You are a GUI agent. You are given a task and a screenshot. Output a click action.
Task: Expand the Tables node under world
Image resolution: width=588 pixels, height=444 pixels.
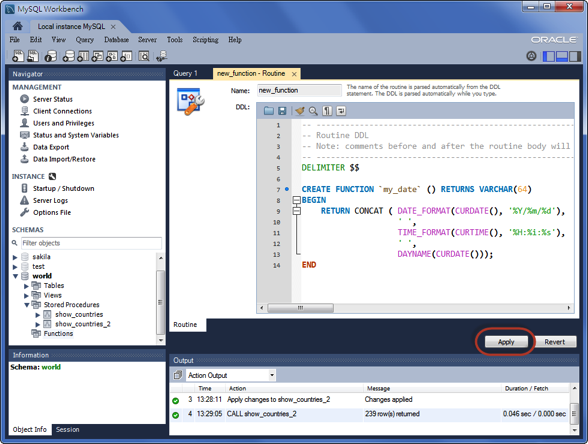(26, 286)
